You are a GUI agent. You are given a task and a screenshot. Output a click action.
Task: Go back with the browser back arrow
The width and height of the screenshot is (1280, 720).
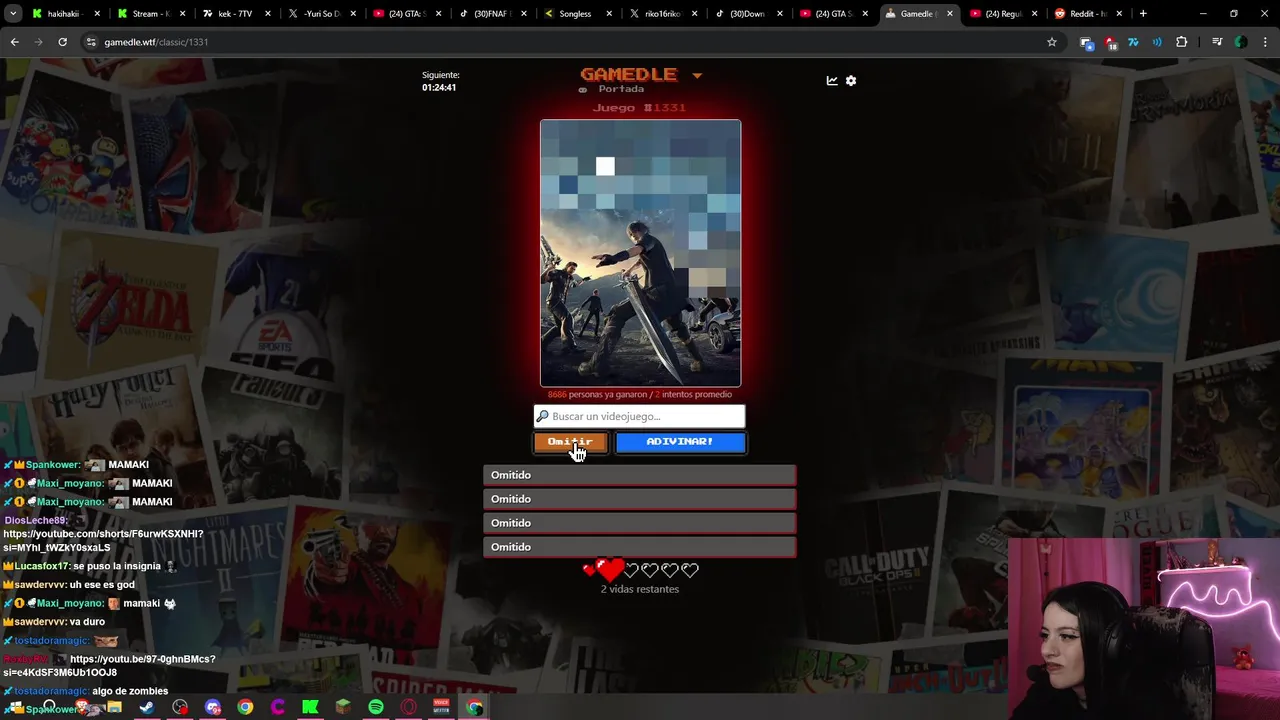point(14,42)
